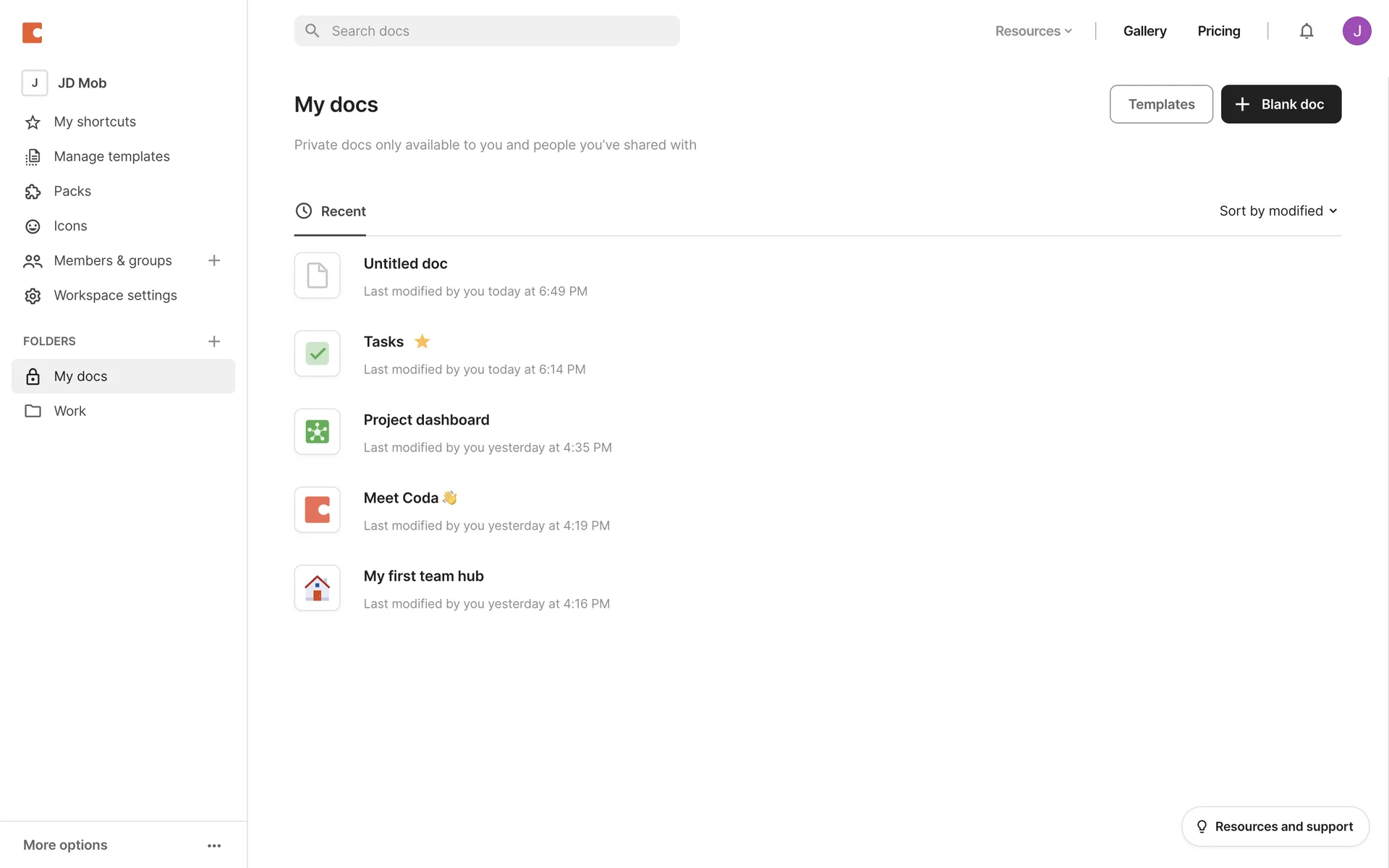Click the Blank doc button
The height and width of the screenshot is (868, 1389).
[1280, 104]
